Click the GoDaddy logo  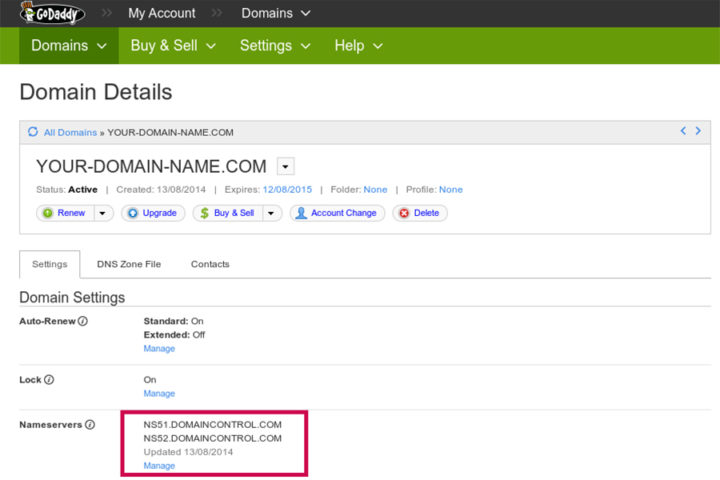click(x=52, y=13)
